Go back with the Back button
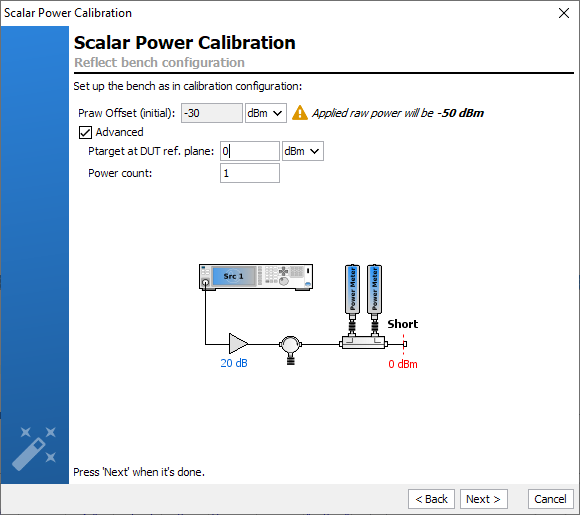This screenshot has width=580, height=515. [x=431, y=499]
